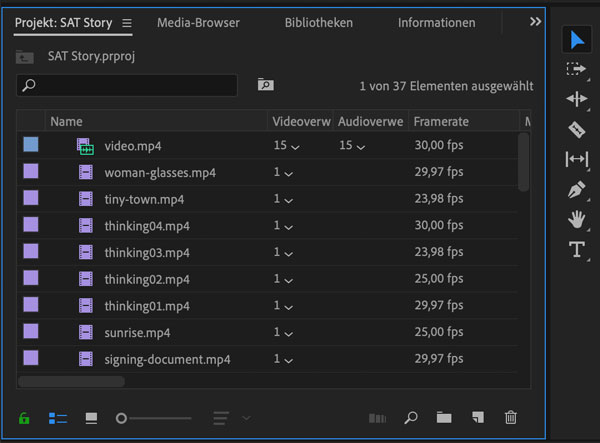Select the Hand tool
The width and height of the screenshot is (600, 443).
click(x=576, y=220)
